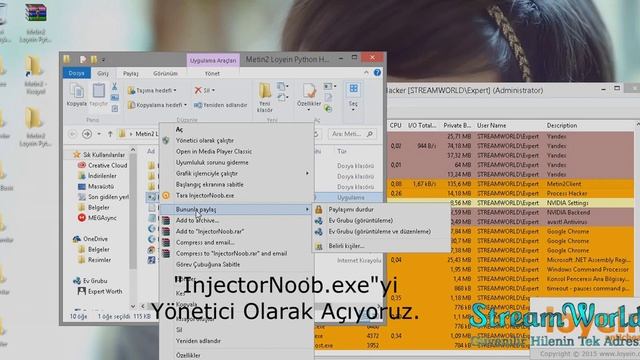
Task: Click Yeniden adlandır ribbon button
Action: (221, 105)
